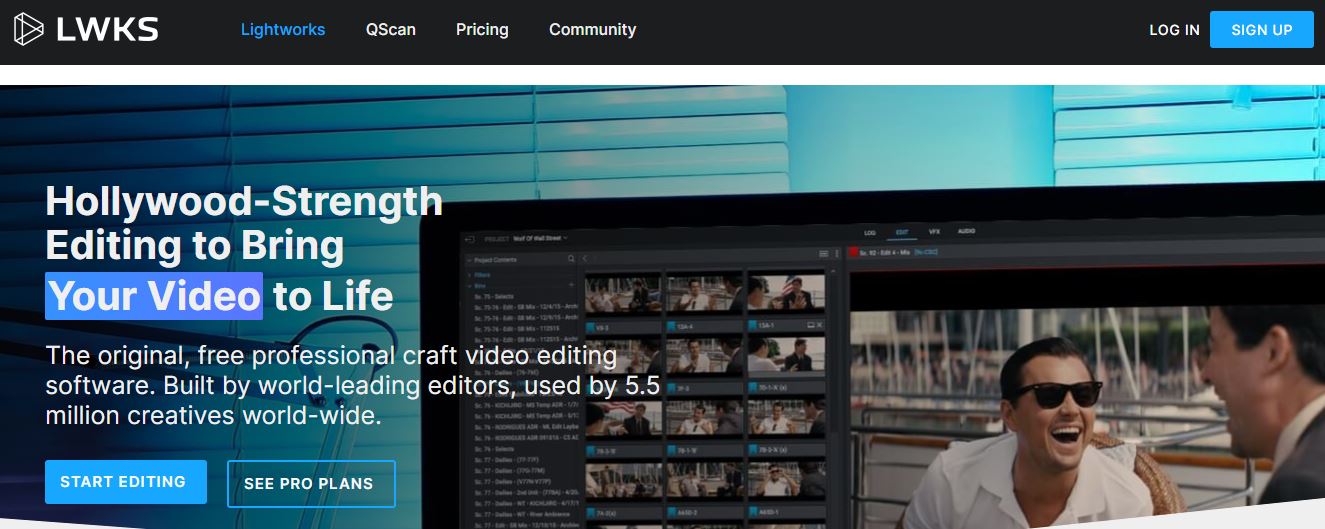This screenshot has height=529, width=1325.
Task: Click the 'Hollywood-Strength' heading line
Action: point(244,201)
